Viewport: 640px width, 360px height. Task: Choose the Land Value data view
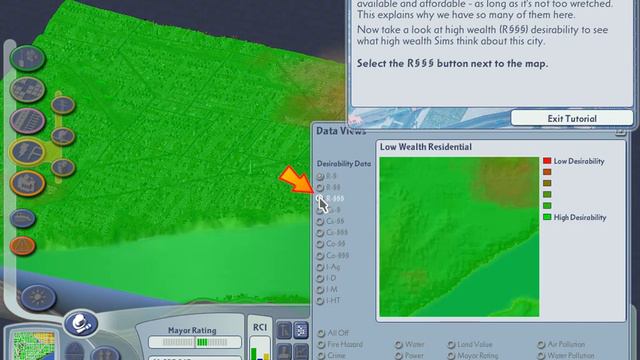click(x=470, y=344)
